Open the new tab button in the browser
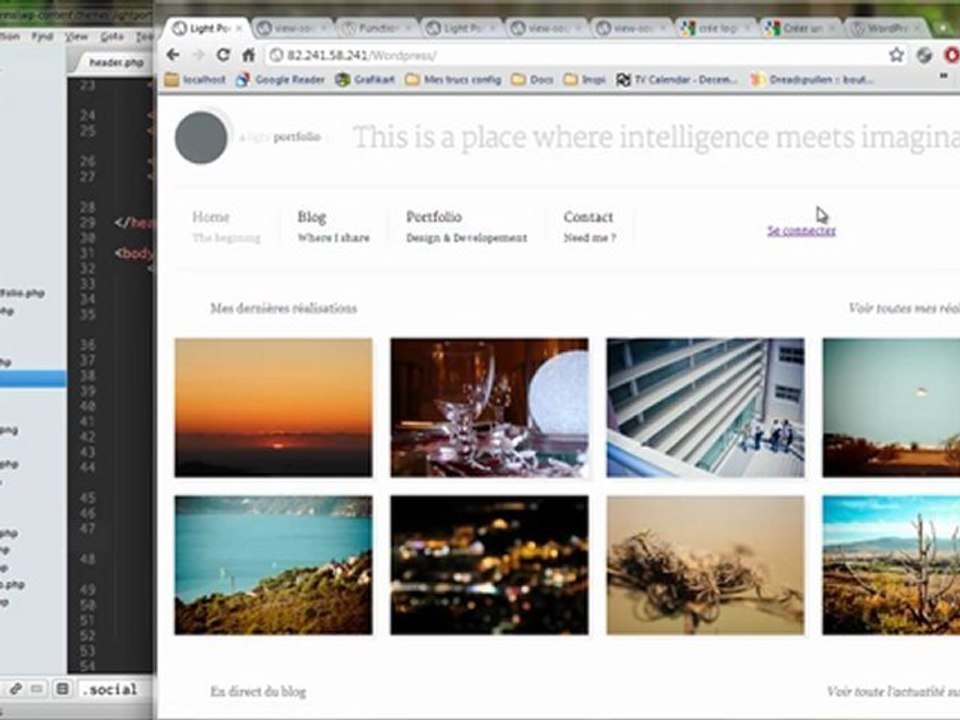The width and height of the screenshot is (960, 720). (x=941, y=28)
